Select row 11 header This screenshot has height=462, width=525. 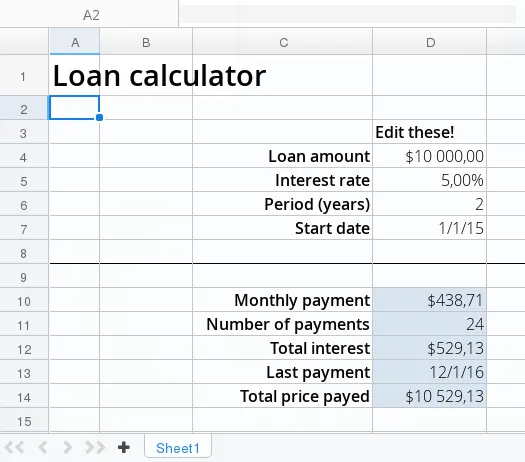24,324
